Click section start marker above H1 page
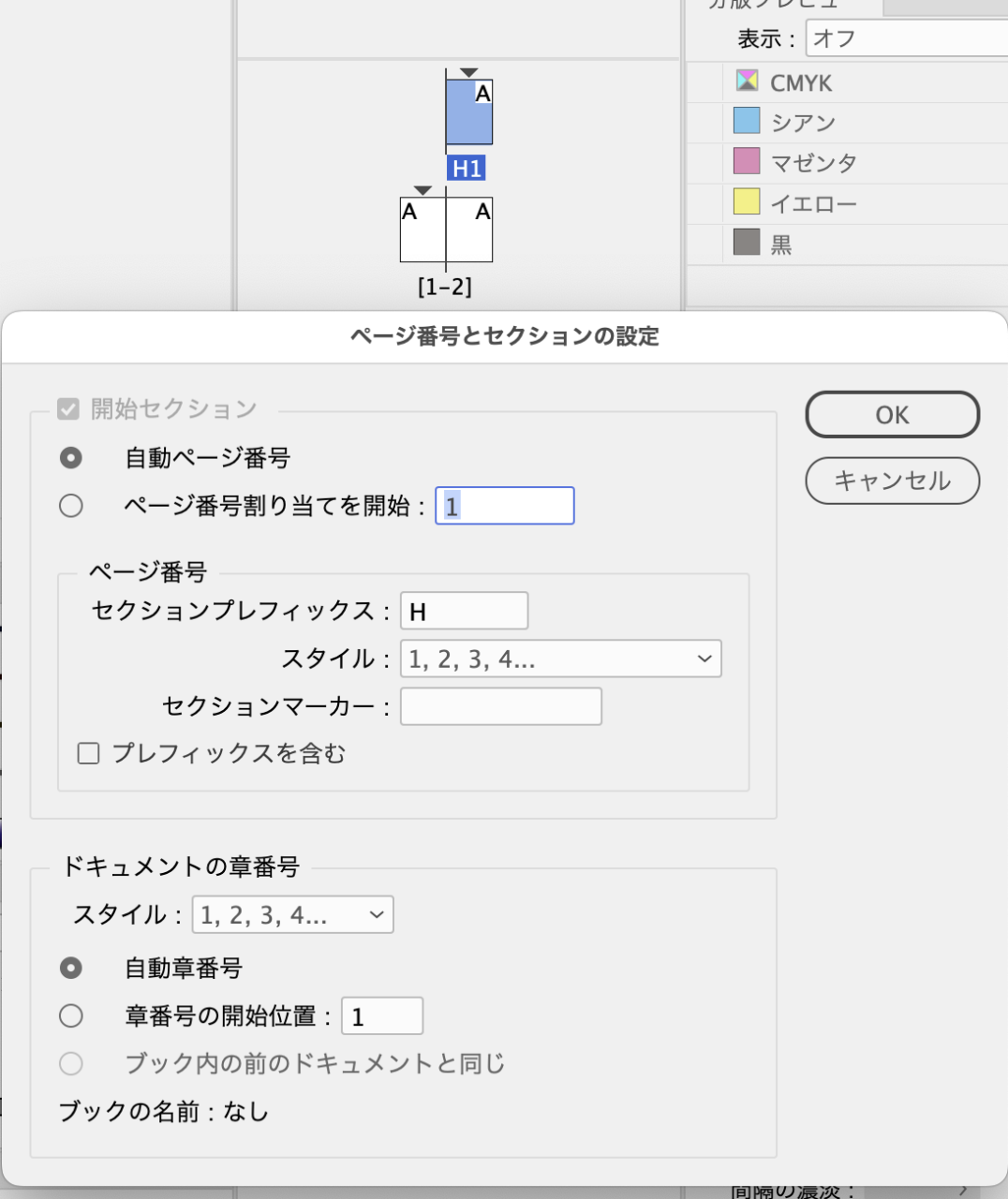This screenshot has height=1199, width=1008. pyautogui.click(x=469, y=72)
